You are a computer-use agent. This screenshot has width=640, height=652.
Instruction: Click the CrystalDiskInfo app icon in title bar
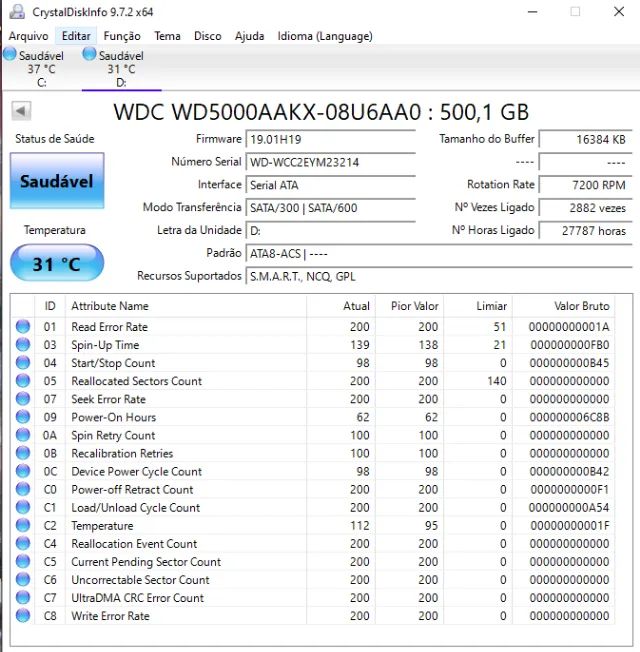pos(17,12)
